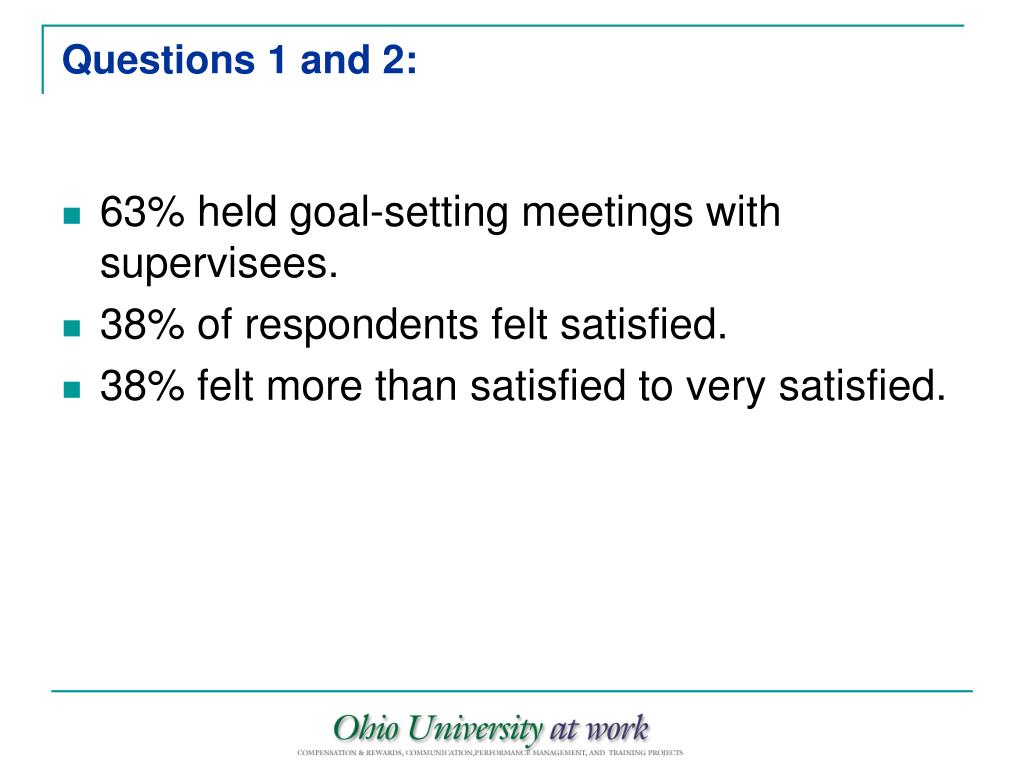This screenshot has width=1024, height=768.
Task: Click the word 'supervisees.' on the wrapped line
Action: 219,264
